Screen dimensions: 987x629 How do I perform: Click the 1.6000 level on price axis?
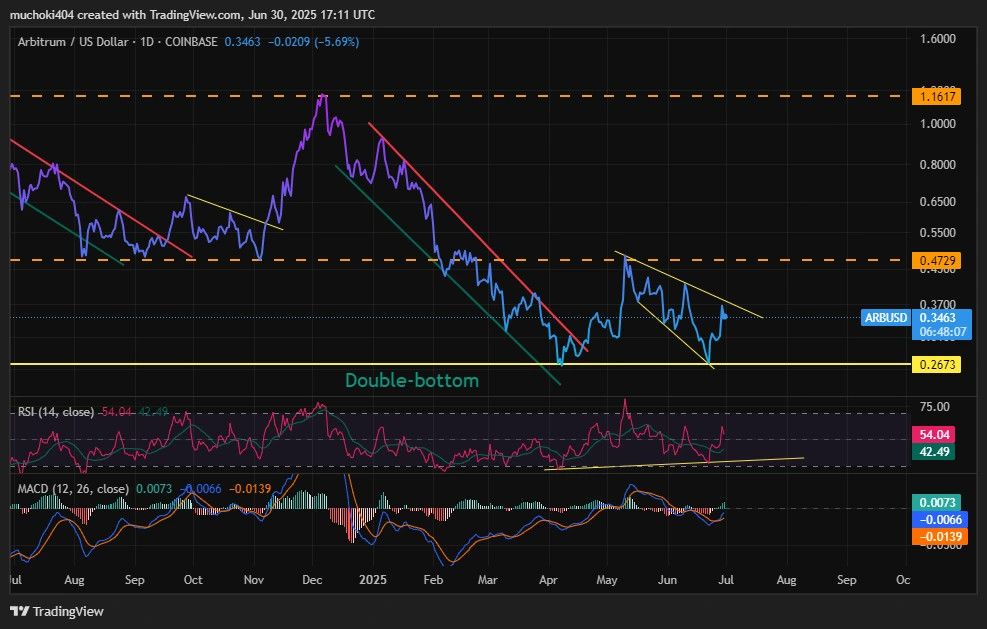[936, 38]
